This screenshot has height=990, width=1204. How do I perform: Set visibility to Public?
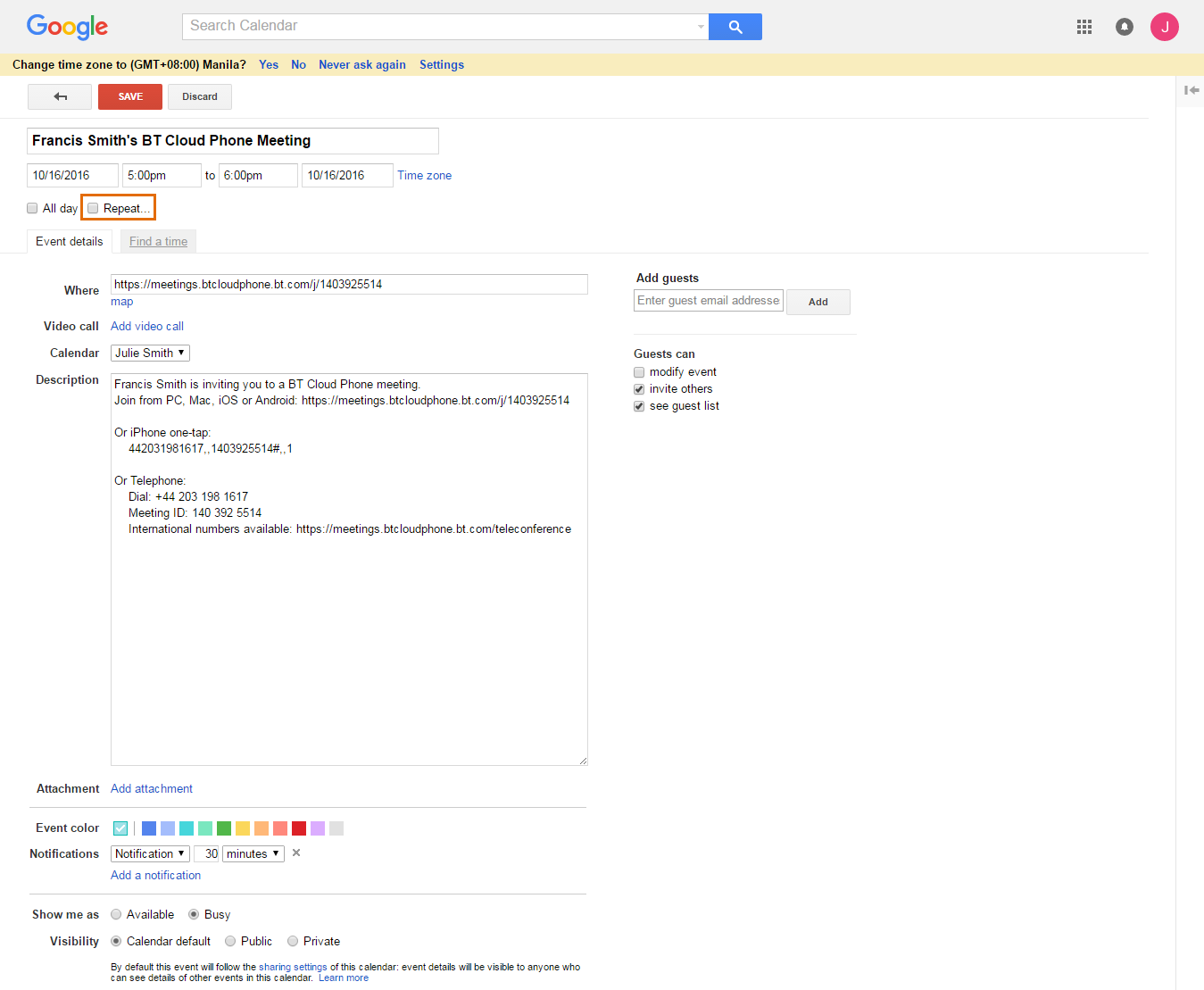[230, 941]
